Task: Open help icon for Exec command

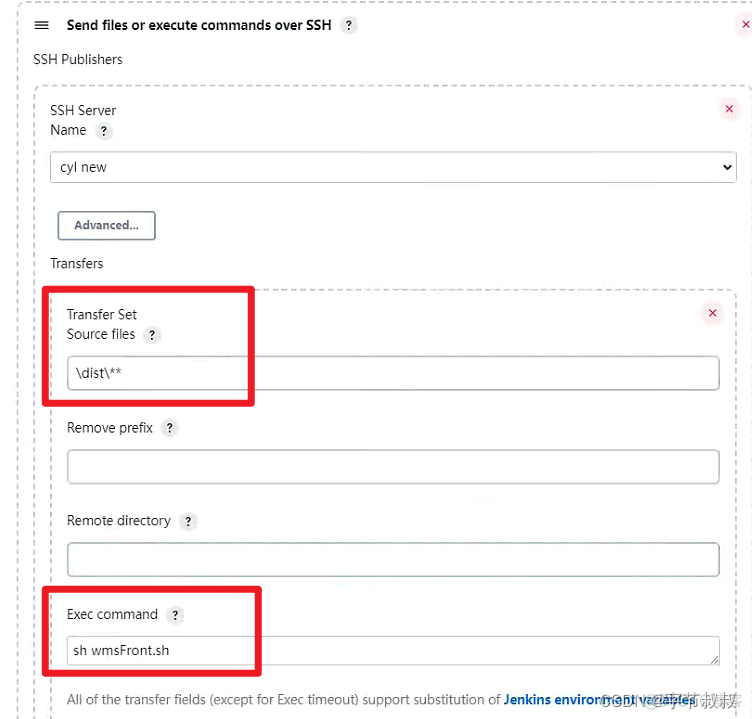Action: [175, 615]
